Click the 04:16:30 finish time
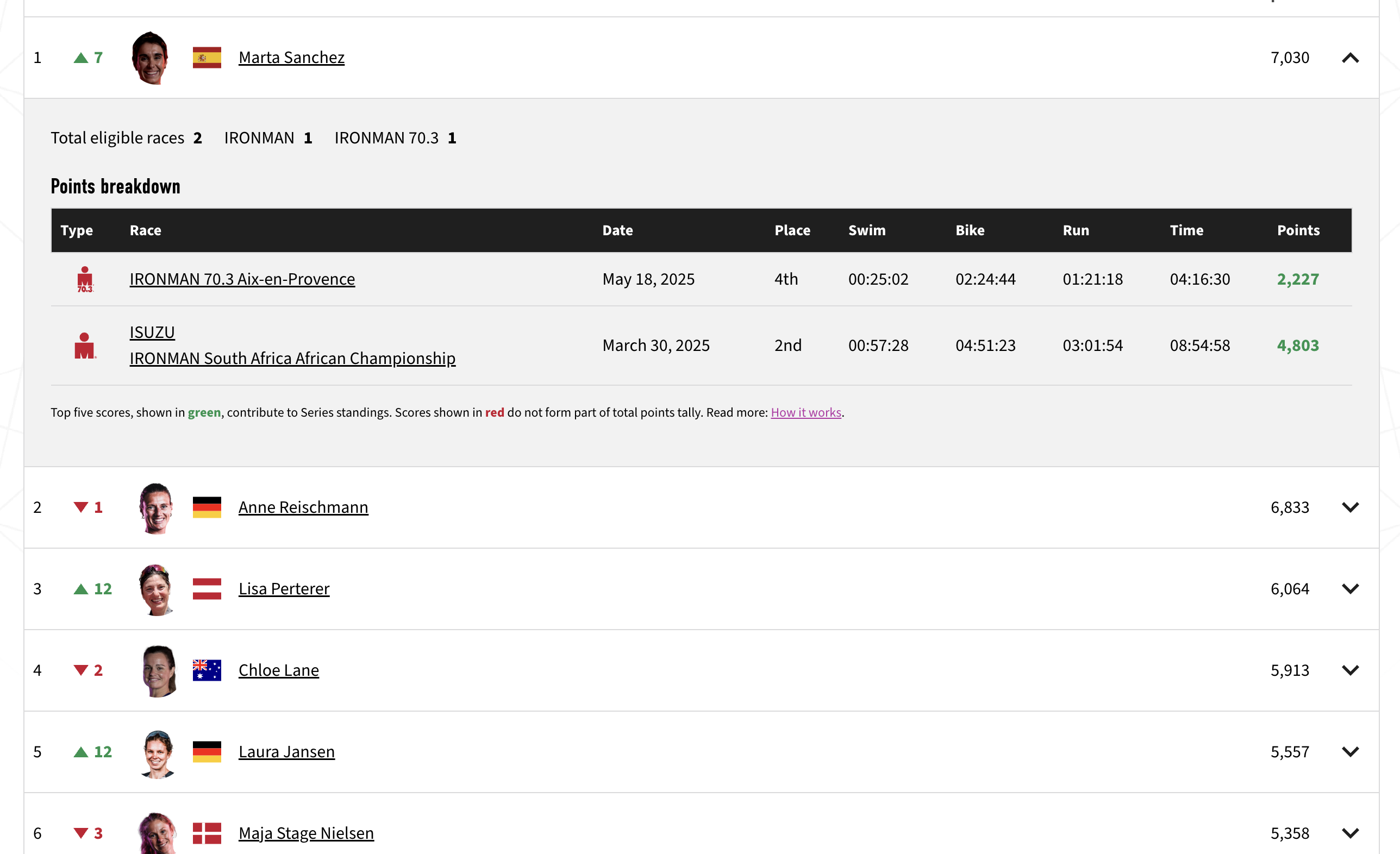The height and width of the screenshot is (854, 1400). pyautogui.click(x=1200, y=279)
